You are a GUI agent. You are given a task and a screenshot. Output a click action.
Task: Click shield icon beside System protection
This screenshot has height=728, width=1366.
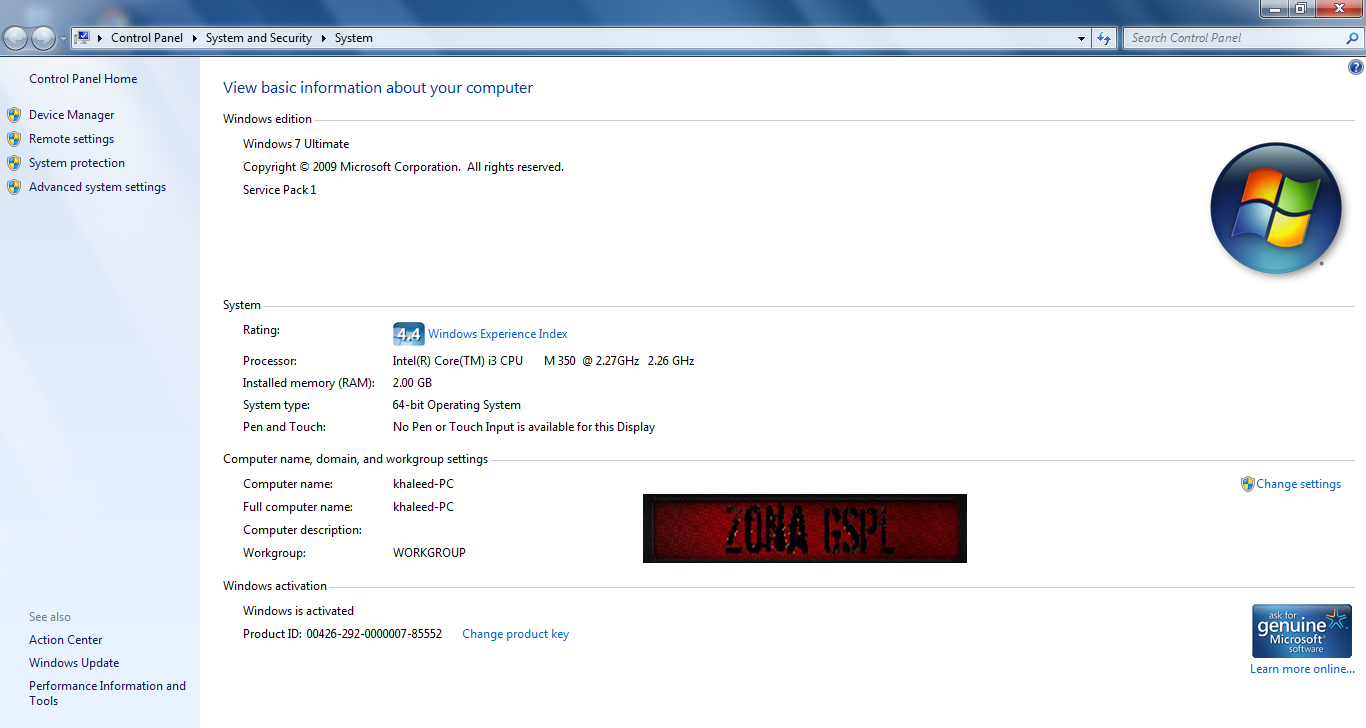coord(14,163)
